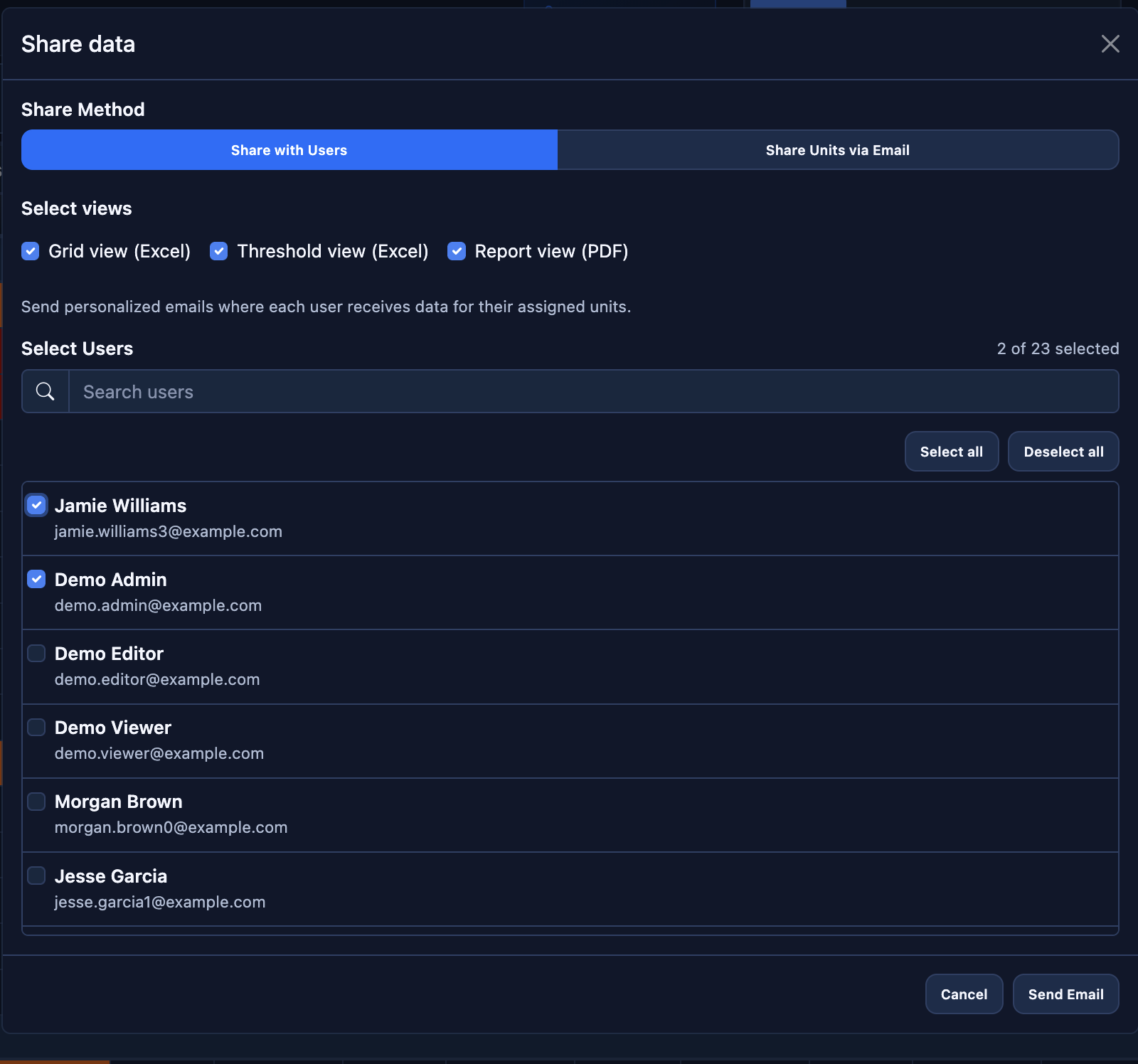Disable the Report view (PDF) checkbox
The height and width of the screenshot is (1064, 1138).
coord(457,251)
